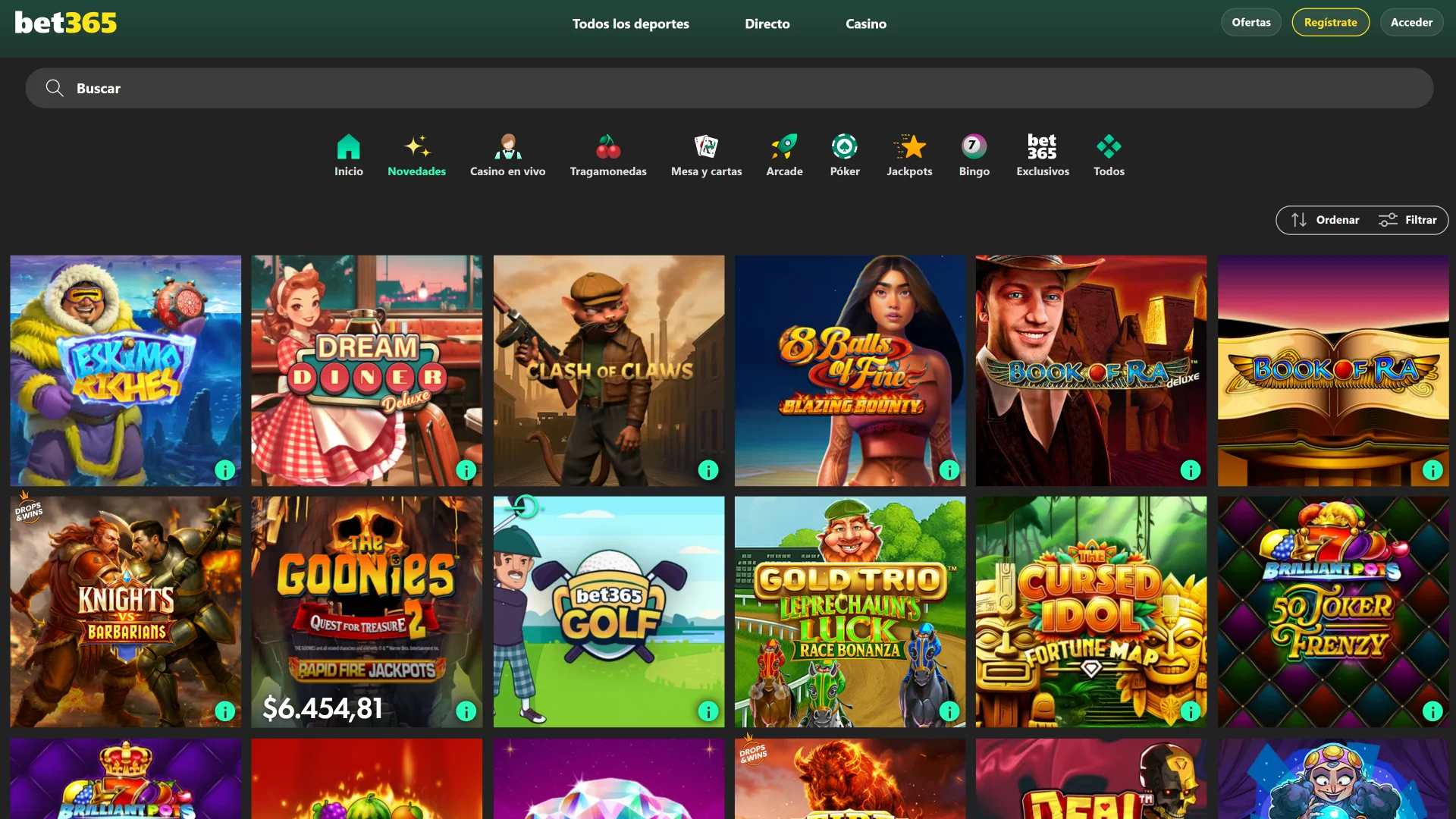
Task: Click the Ofertas button
Action: click(x=1251, y=22)
